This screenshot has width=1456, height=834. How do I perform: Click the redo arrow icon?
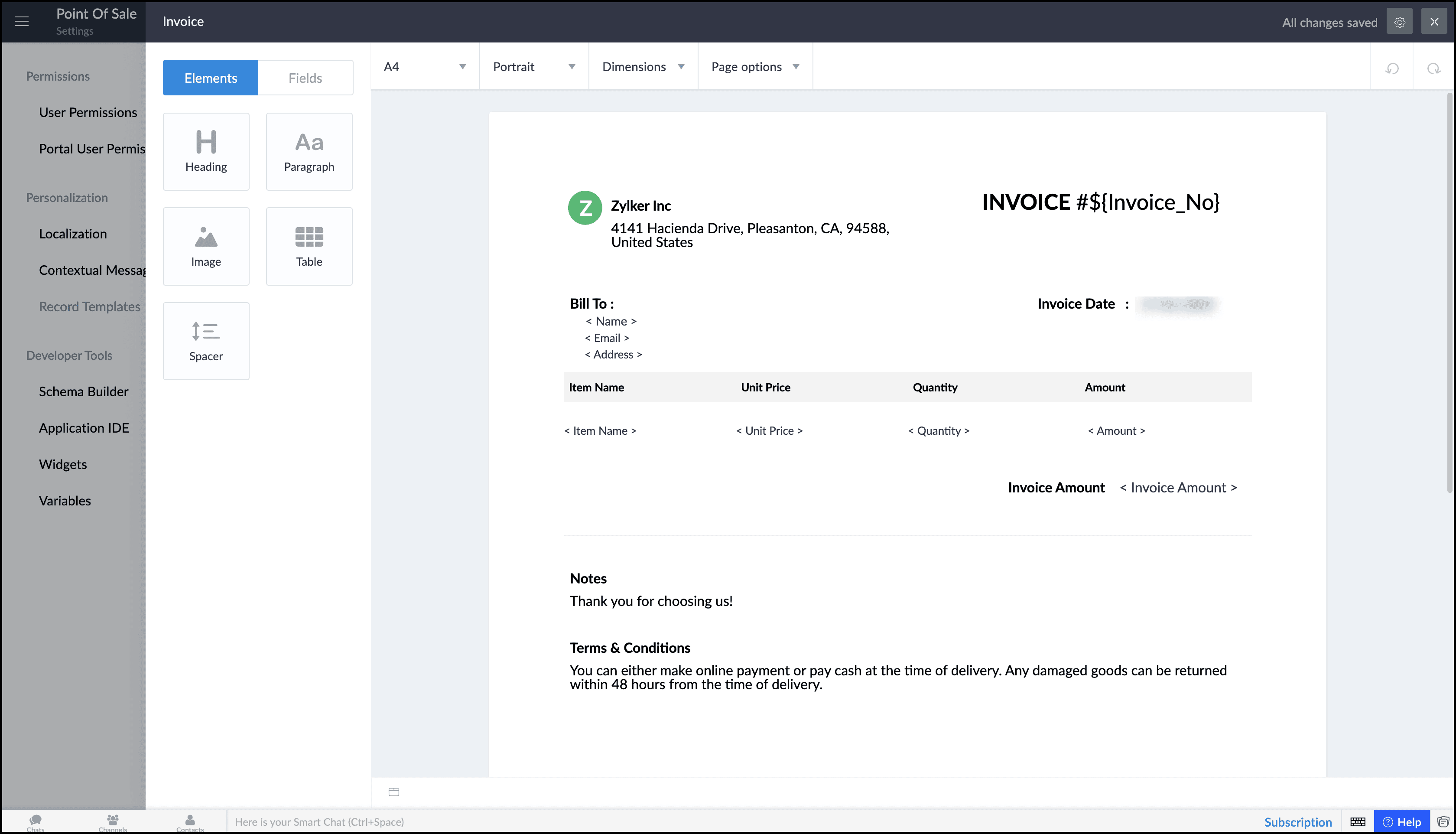pos(1433,69)
